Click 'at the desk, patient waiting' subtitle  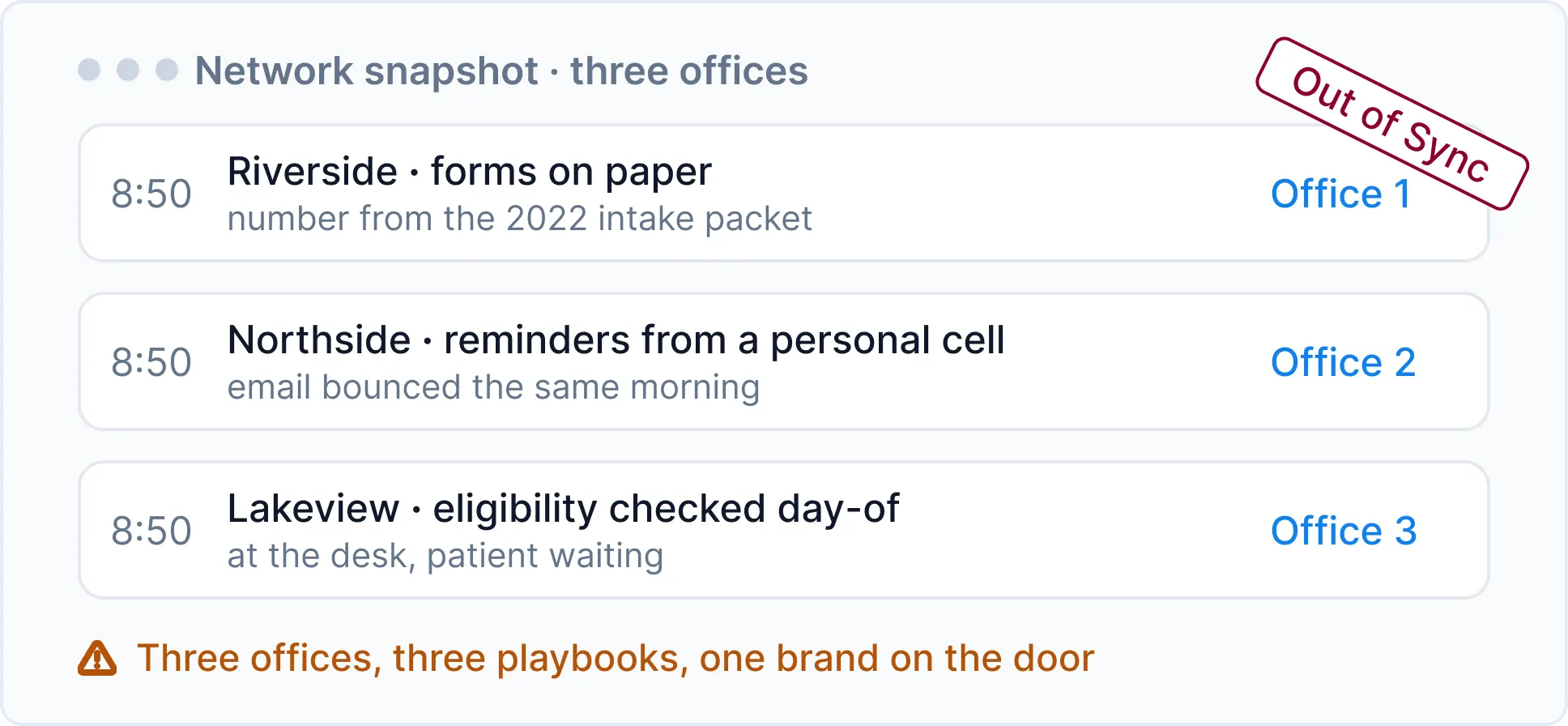point(445,557)
